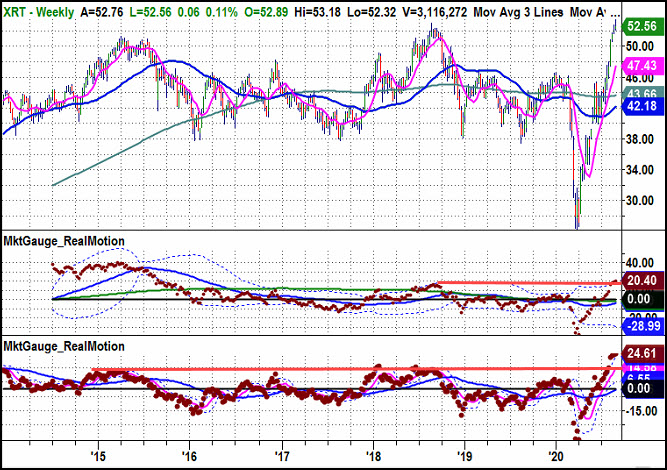The height and width of the screenshot is (470, 667).
Task: Click the green 52.56 last price label
Action: click(642, 26)
